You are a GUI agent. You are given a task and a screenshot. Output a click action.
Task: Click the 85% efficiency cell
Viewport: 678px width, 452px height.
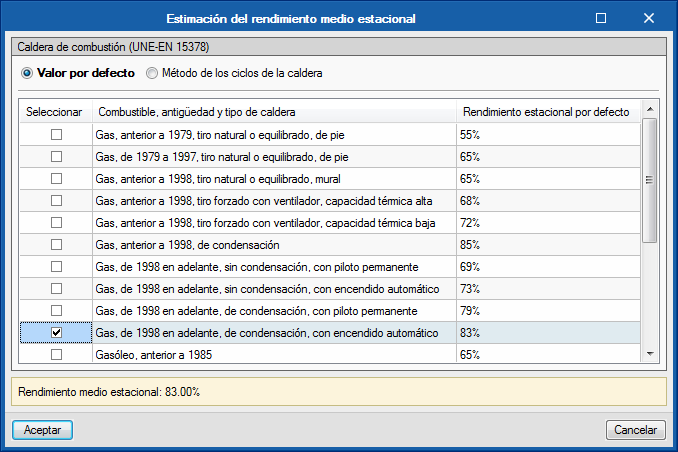(x=548, y=245)
